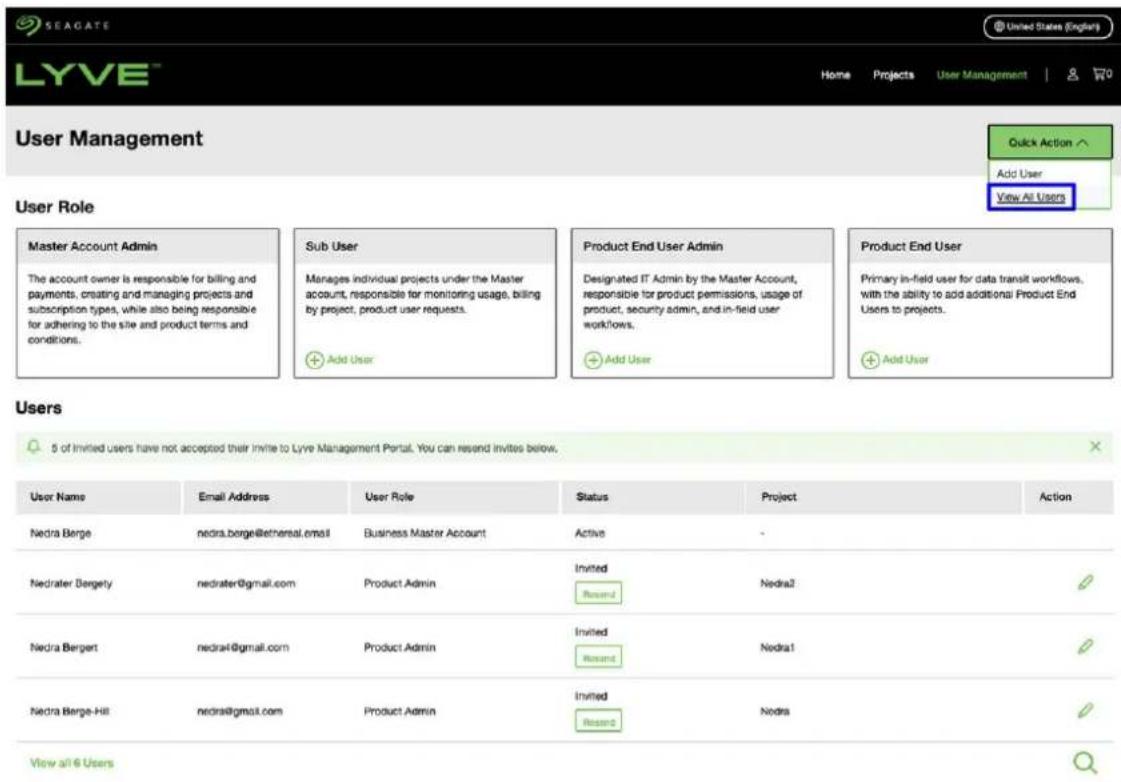Change United States (English) language selector
Viewport: 1121px width, 782px height.
click(x=1047, y=26)
